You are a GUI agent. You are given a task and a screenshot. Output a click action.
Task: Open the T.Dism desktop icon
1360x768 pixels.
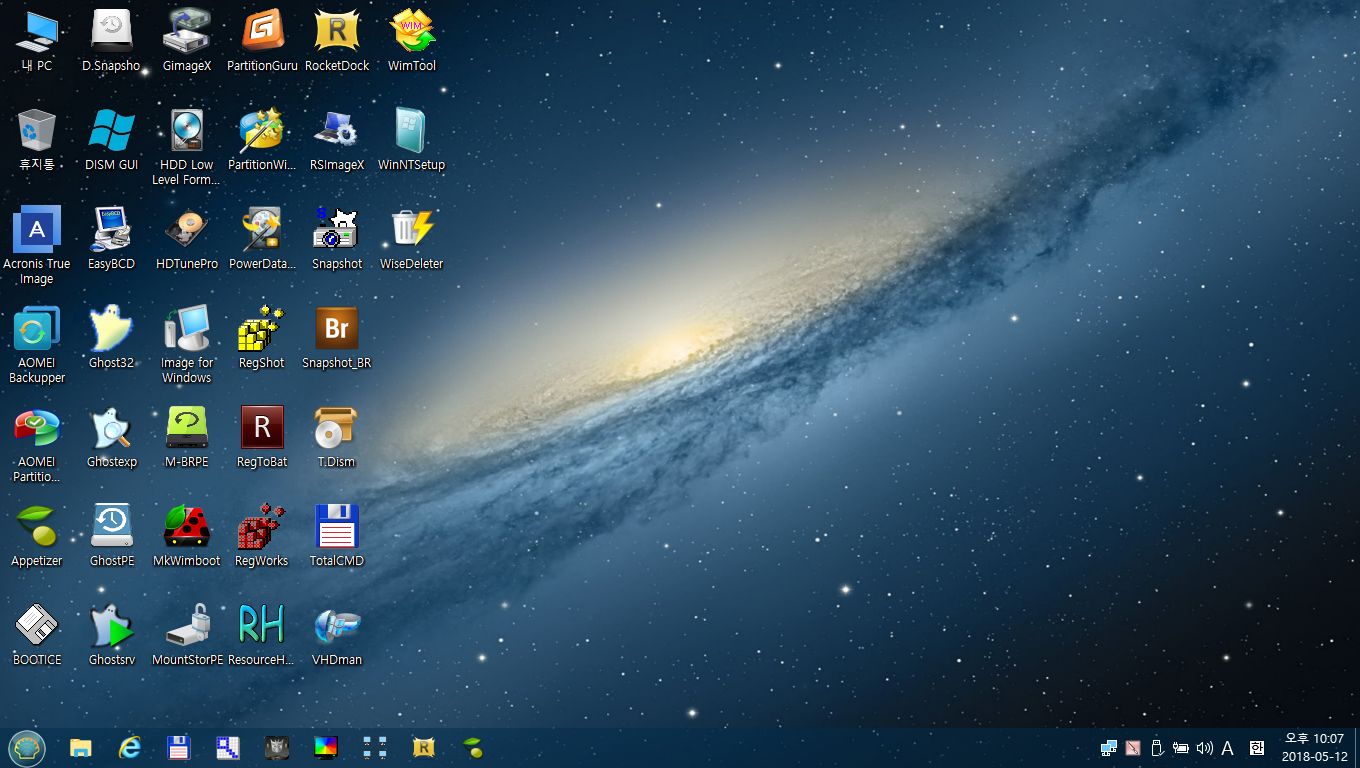pyautogui.click(x=337, y=437)
